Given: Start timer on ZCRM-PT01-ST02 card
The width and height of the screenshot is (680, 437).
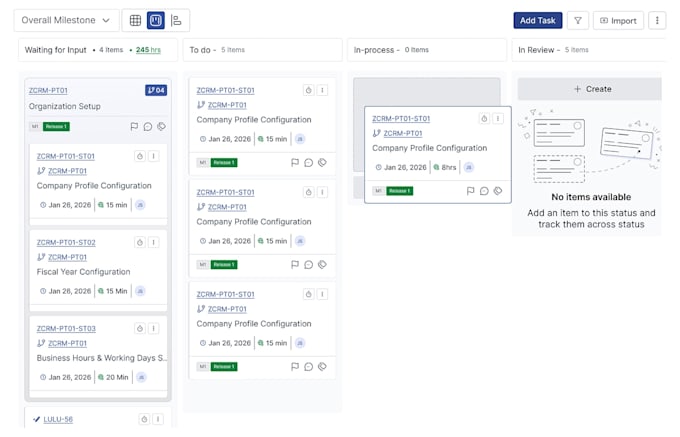Looking at the screenshot, I should pos(140,242).
